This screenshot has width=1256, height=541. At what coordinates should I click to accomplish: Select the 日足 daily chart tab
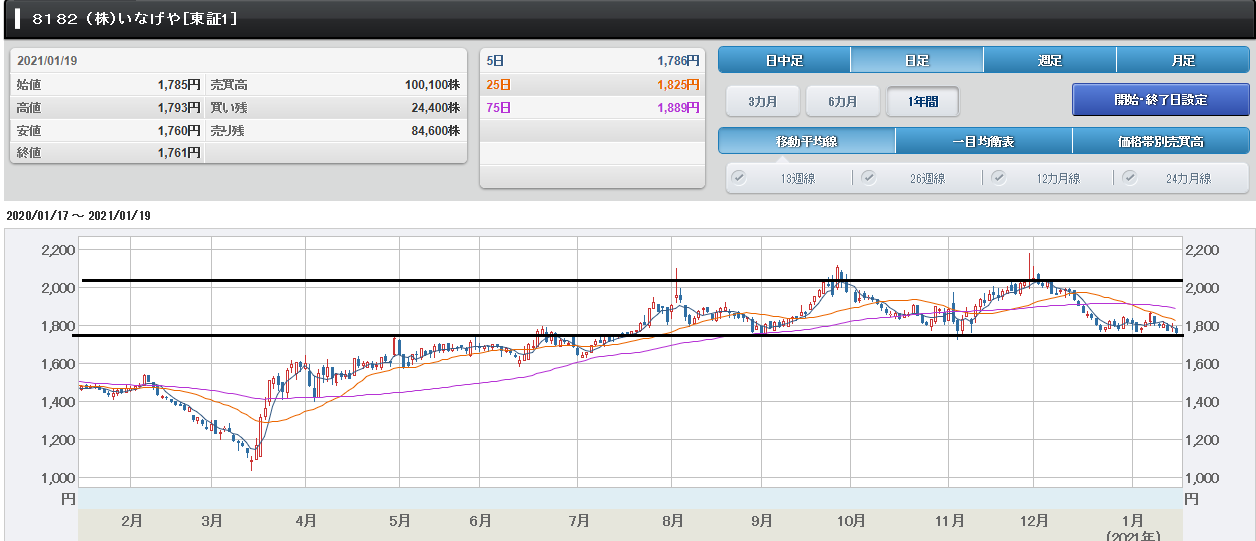pyautogui.click(x=917, y=60)
